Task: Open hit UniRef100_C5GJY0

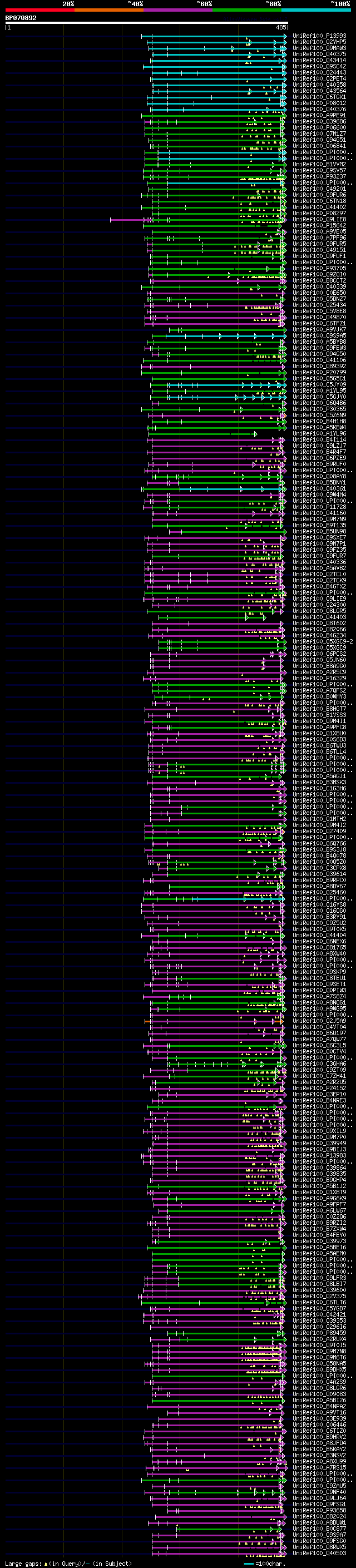Action: pos(319,397)
